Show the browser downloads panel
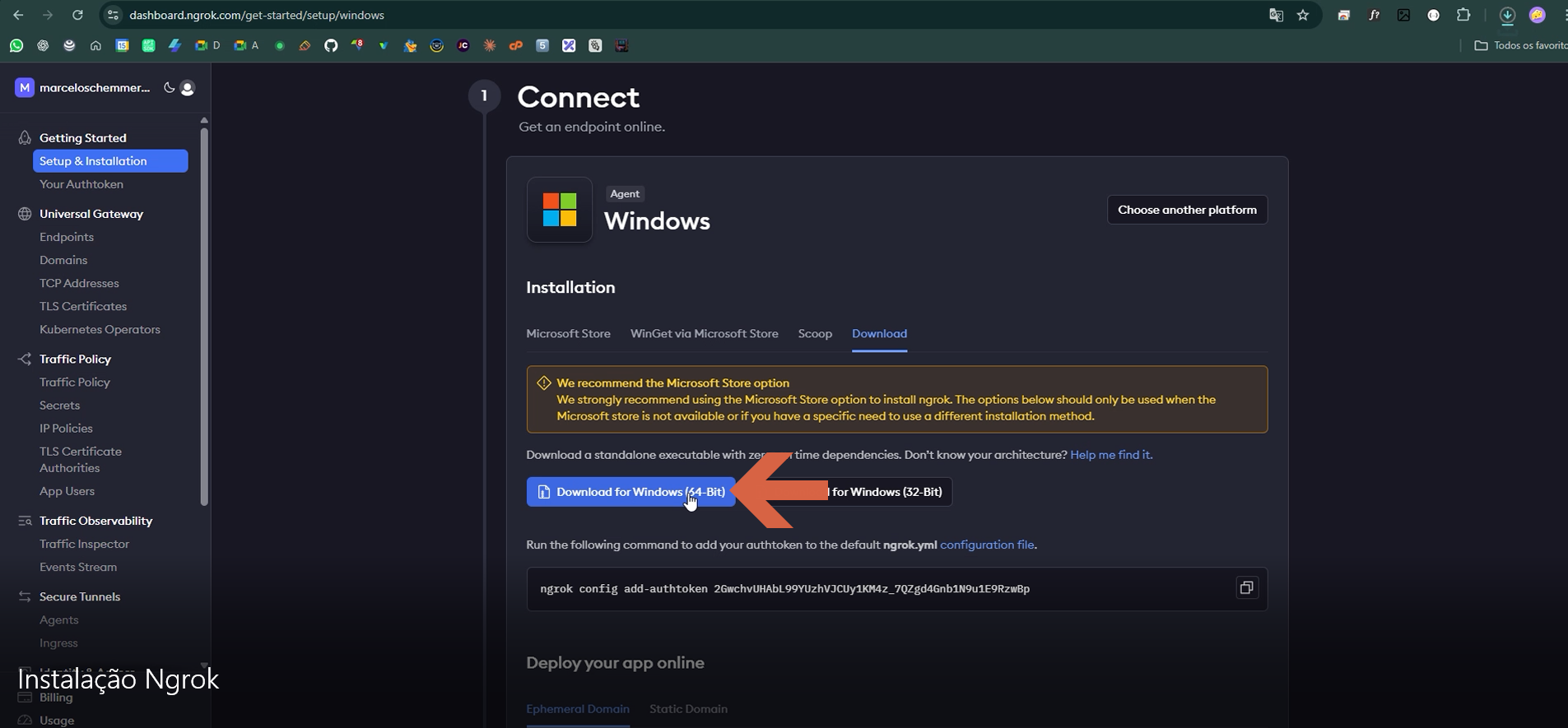The width and height of the screenshot is (1568, 728). point(1507,15)
